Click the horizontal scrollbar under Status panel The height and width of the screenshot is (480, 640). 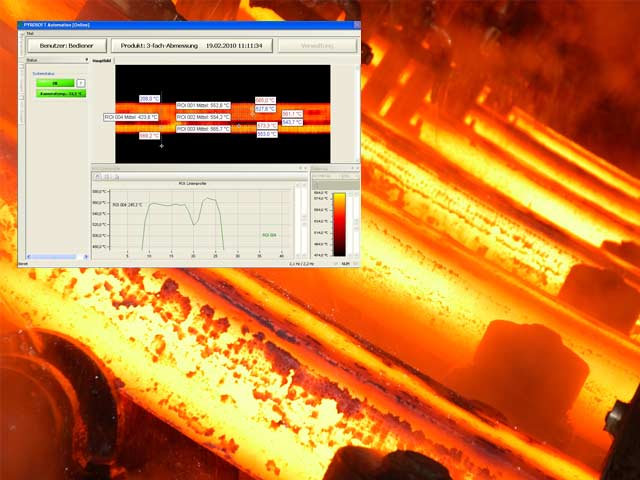tap(55, 256)
